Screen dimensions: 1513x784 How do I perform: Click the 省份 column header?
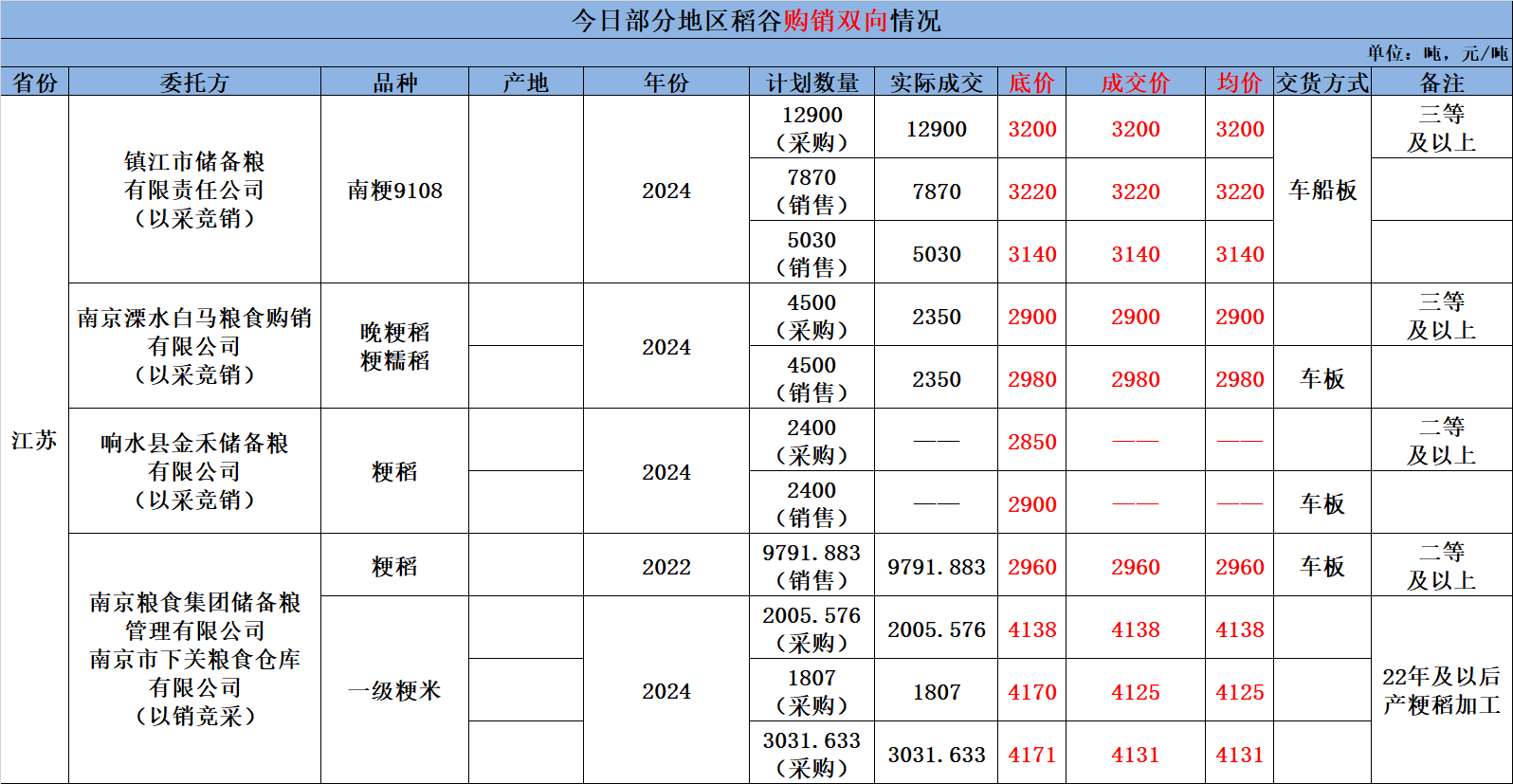click(35, 82)
